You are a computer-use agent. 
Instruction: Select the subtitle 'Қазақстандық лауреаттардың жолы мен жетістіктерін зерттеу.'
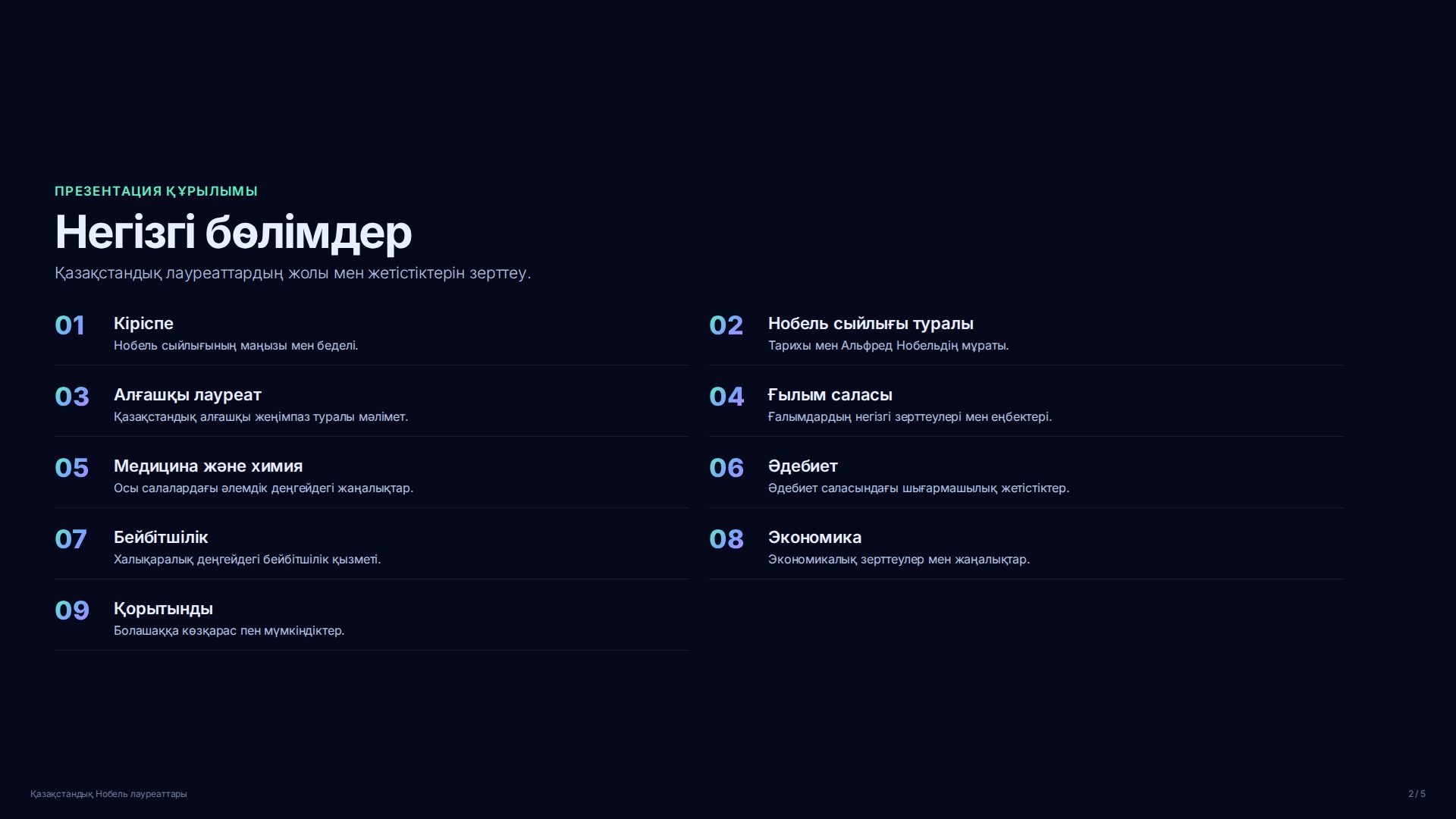point(293,273)
